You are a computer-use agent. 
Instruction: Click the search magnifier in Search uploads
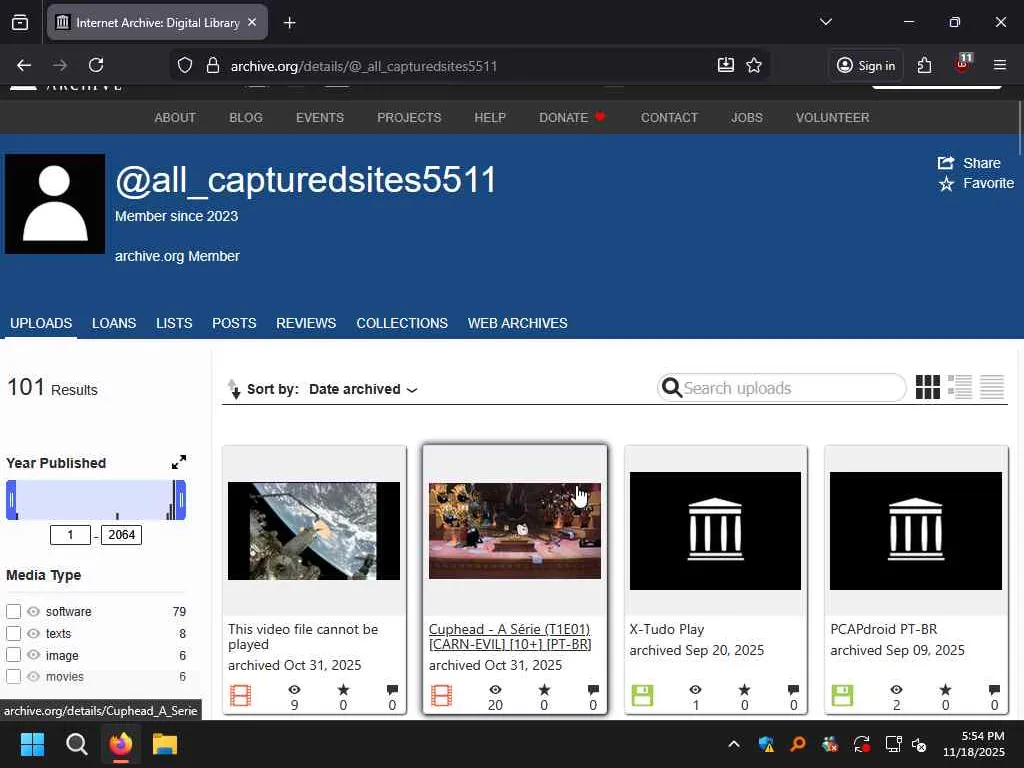671,388
